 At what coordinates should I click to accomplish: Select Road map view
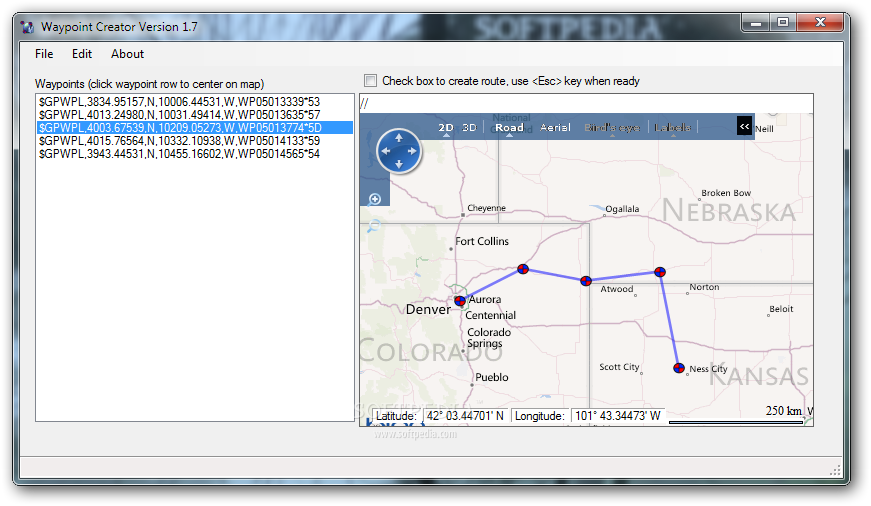click(x=509, y=127)
